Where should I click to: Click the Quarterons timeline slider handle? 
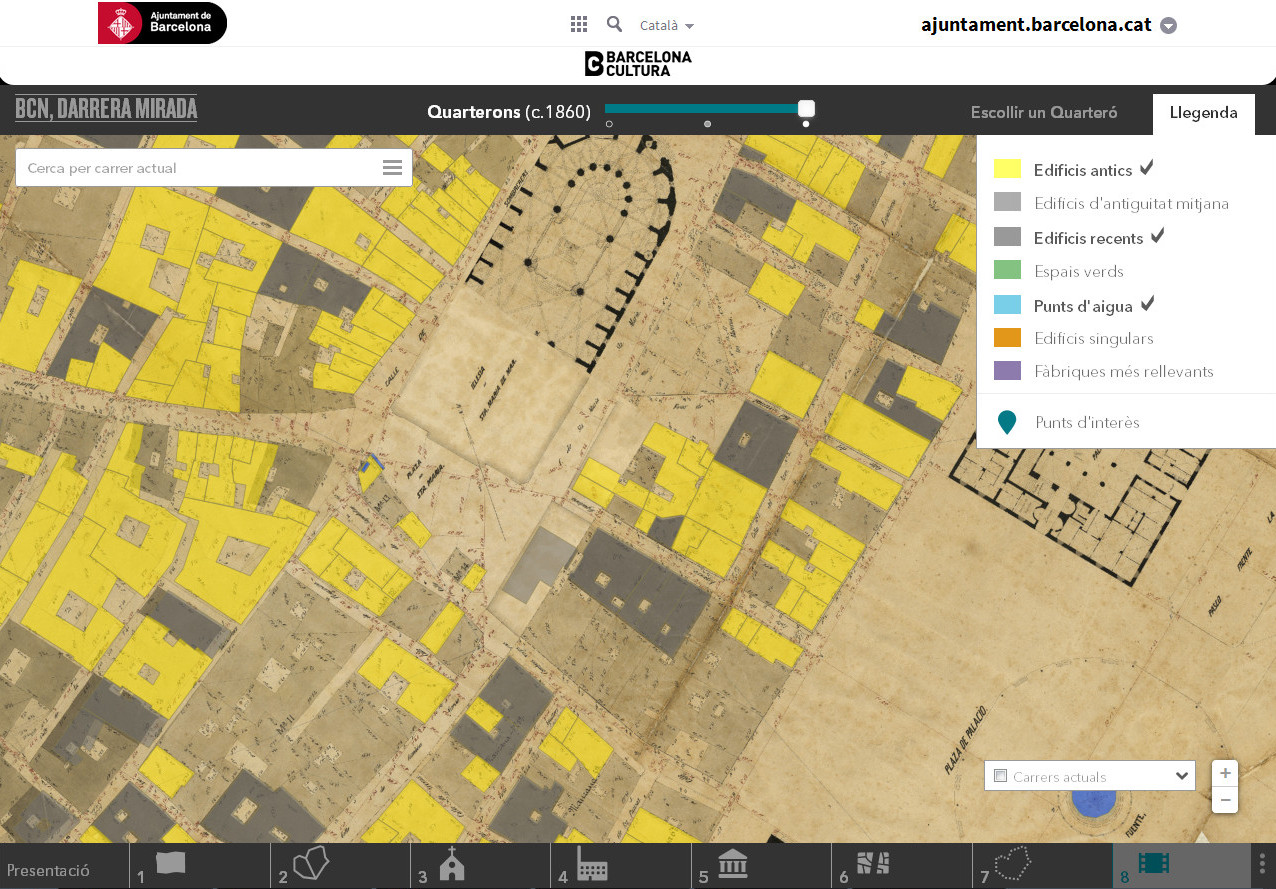pos(806,109)
